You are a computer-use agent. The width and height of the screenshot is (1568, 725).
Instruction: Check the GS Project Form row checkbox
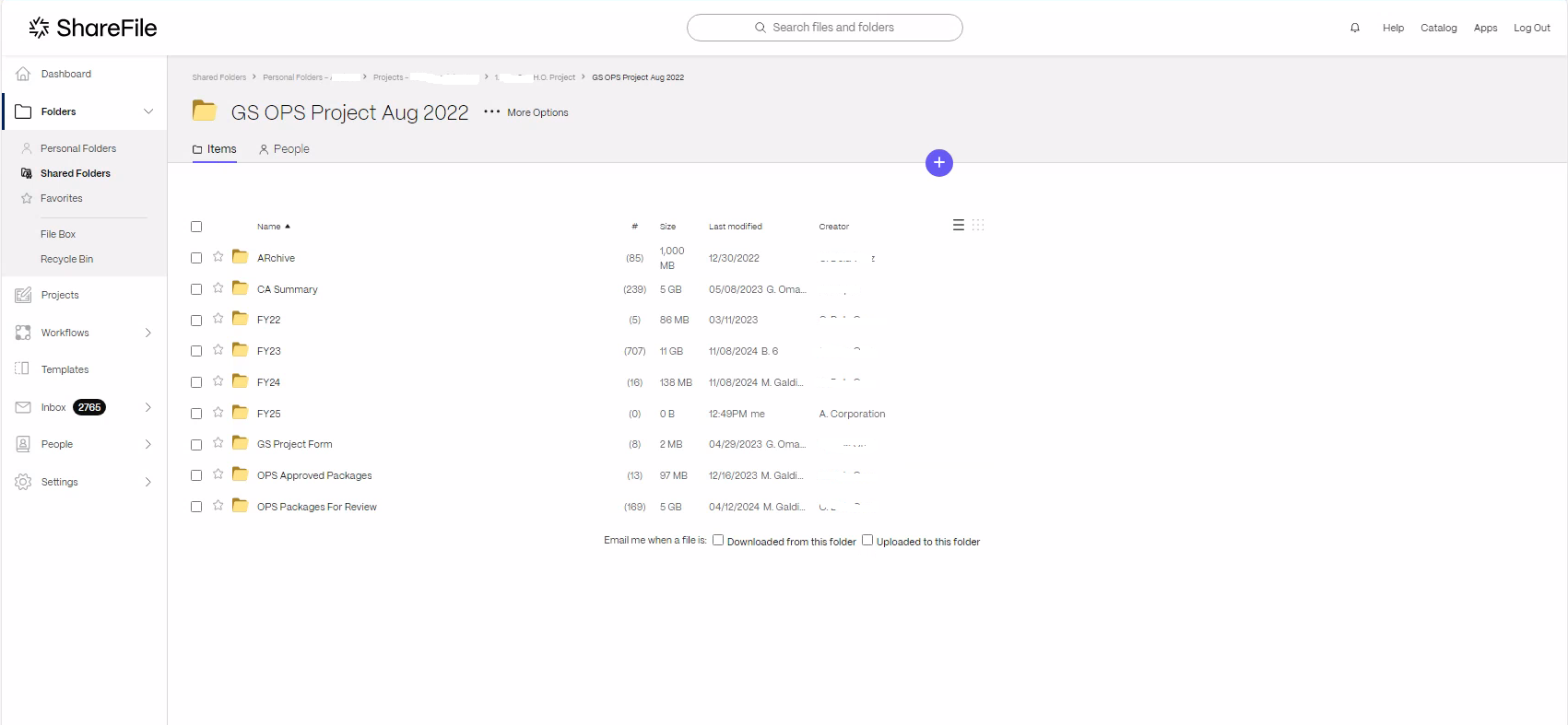(x=196, y=445)
